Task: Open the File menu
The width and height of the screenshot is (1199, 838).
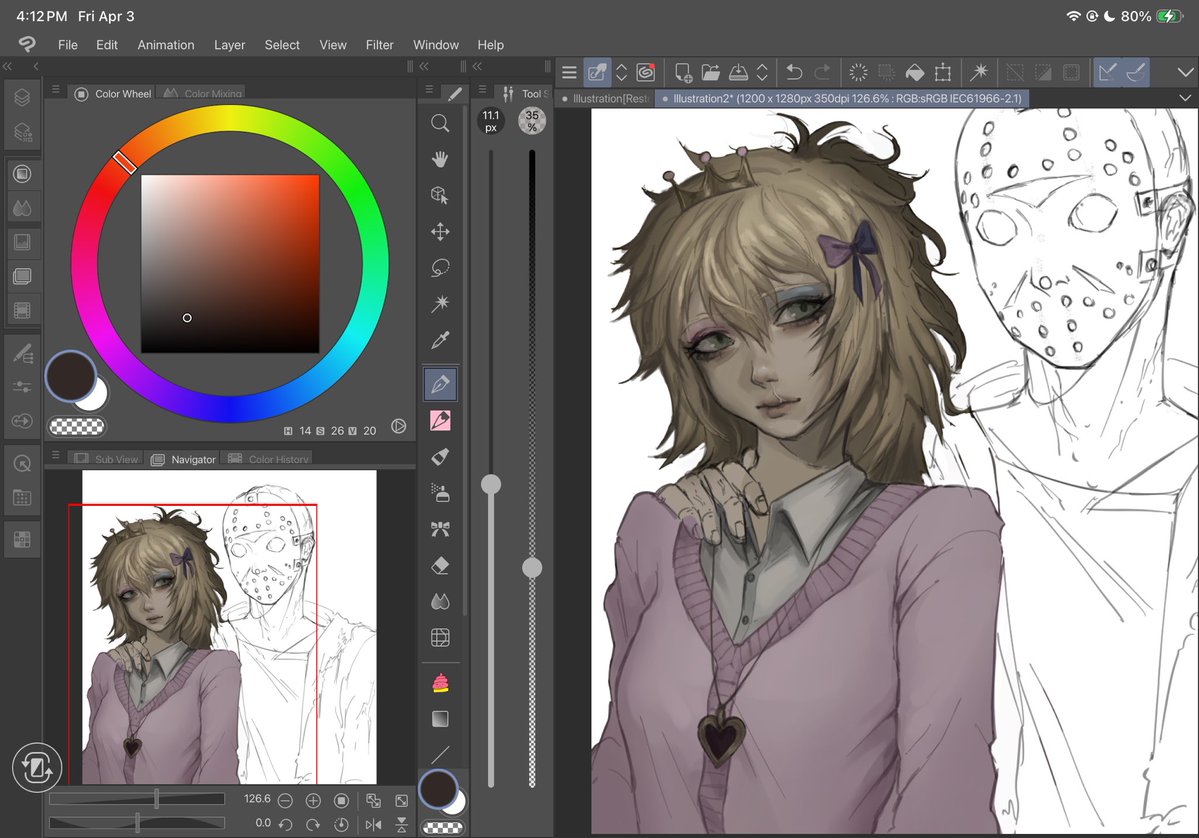Action: [x=67, y=44]
